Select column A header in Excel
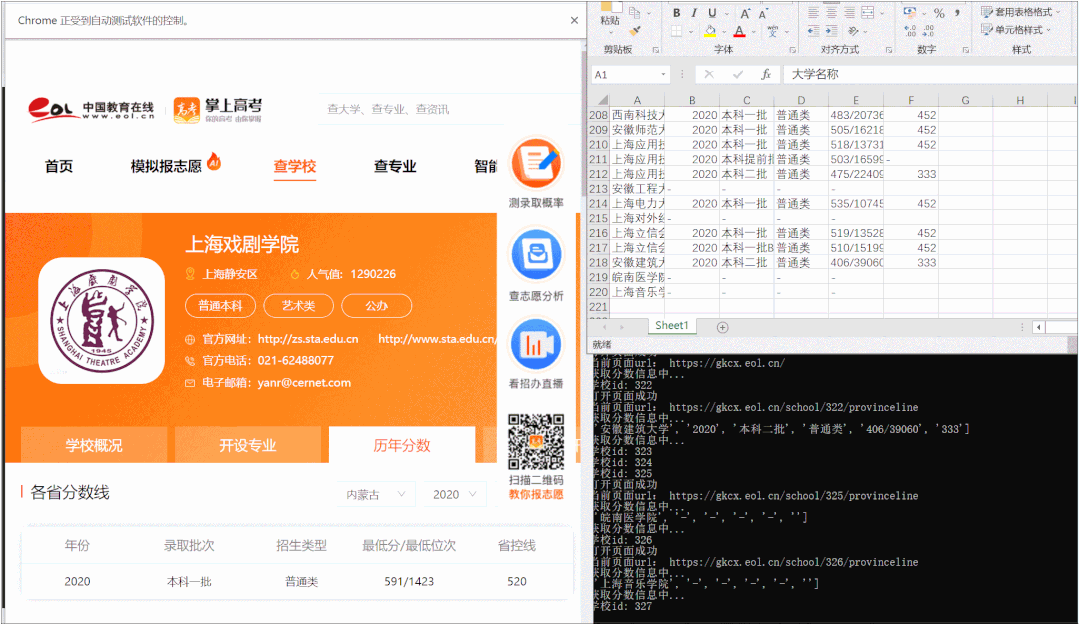 click(x=637, y=100)
